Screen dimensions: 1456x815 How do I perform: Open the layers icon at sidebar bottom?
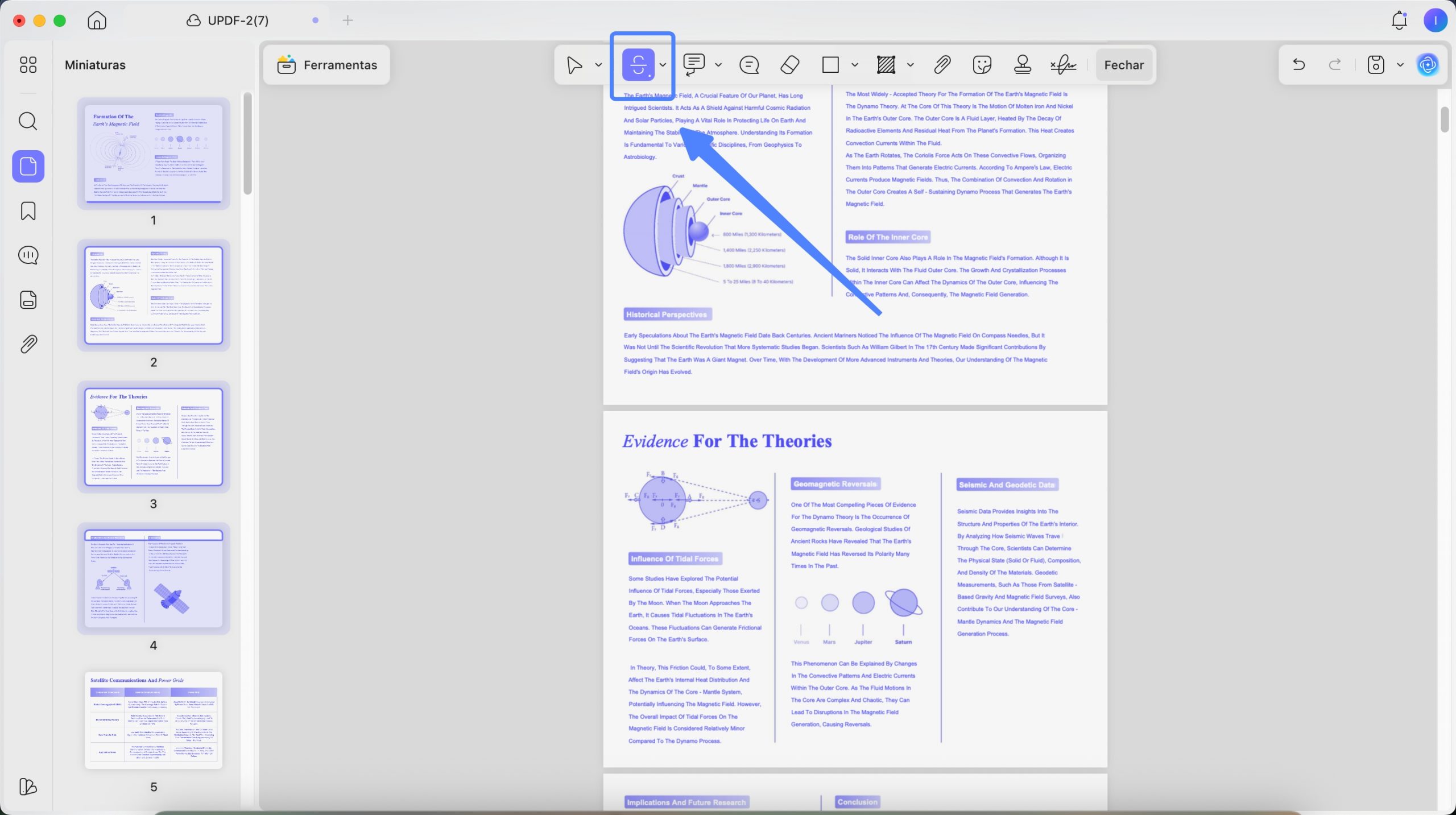(x=28, y=787)
